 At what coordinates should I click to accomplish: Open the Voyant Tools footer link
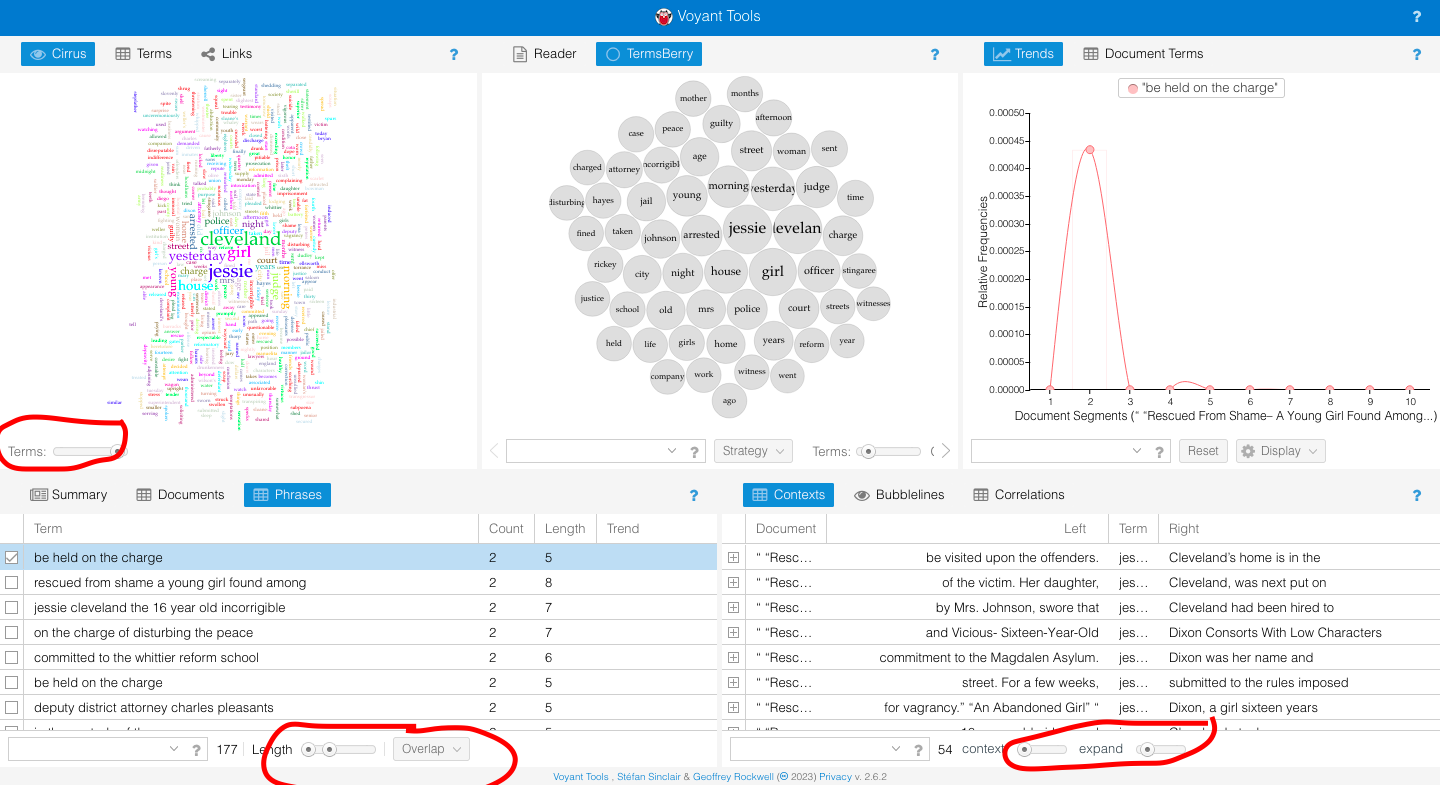click(581, 776)
